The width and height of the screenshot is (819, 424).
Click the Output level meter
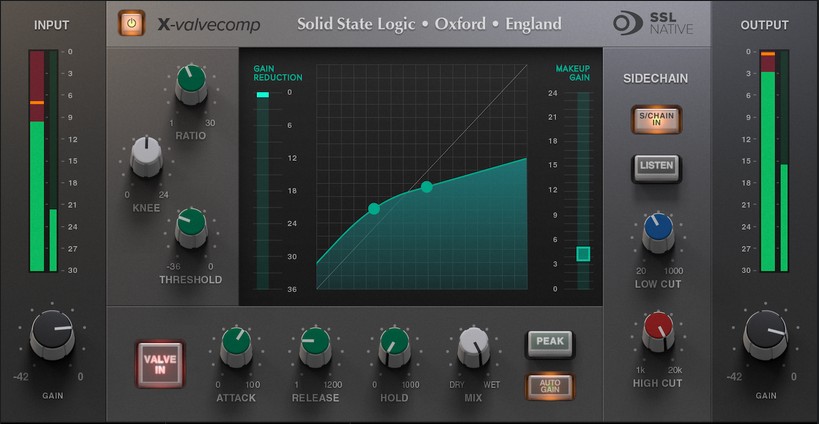tap(774, 161)
